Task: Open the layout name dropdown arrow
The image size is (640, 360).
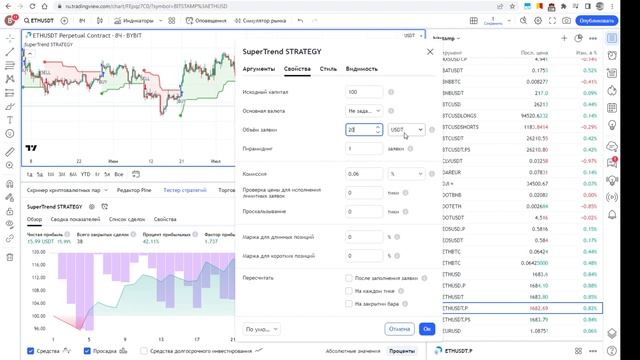Action: coord(509,20)
